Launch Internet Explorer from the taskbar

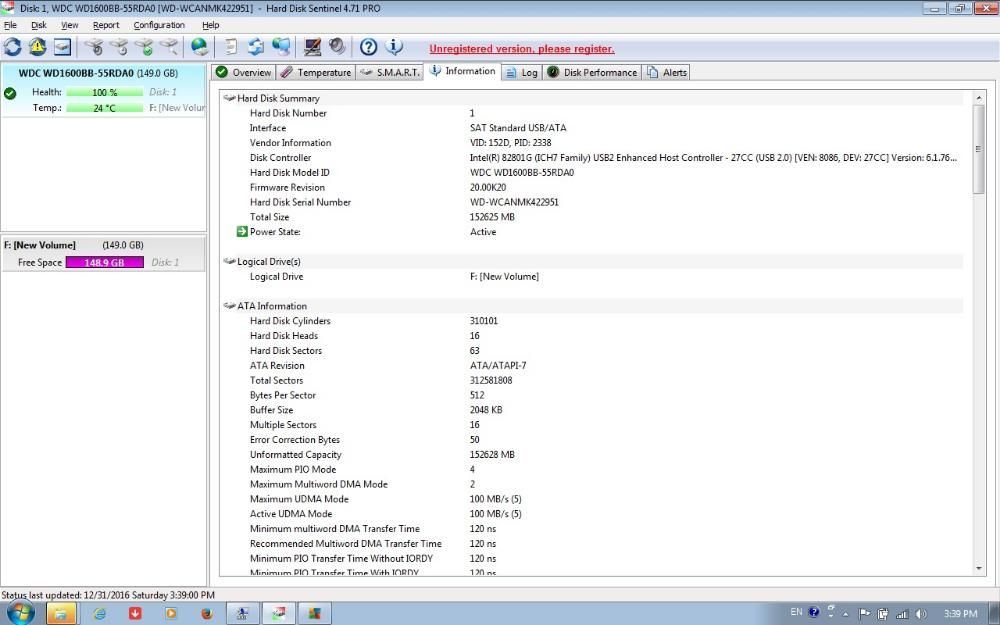tap(99, 614)
